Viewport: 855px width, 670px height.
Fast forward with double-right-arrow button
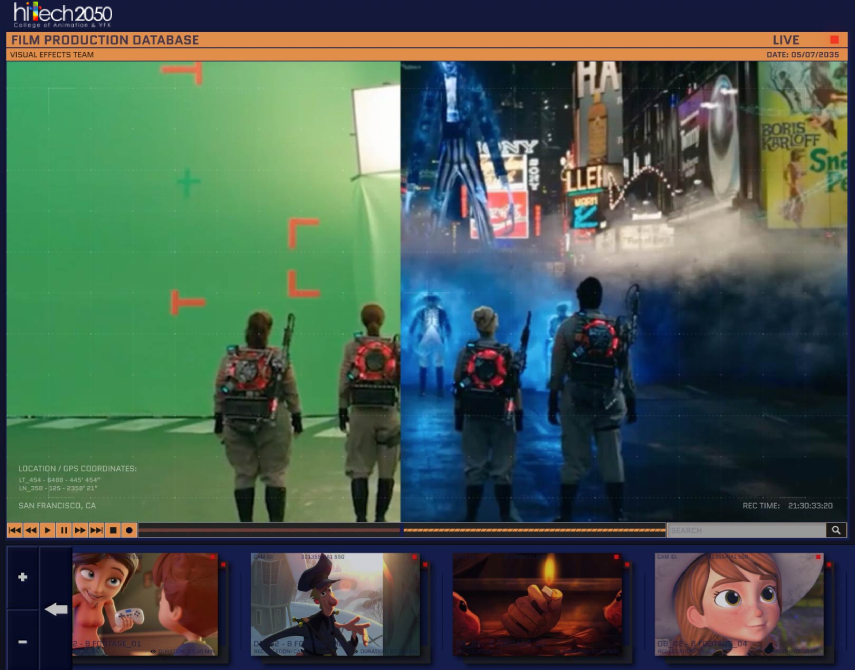tap(80, 530)
